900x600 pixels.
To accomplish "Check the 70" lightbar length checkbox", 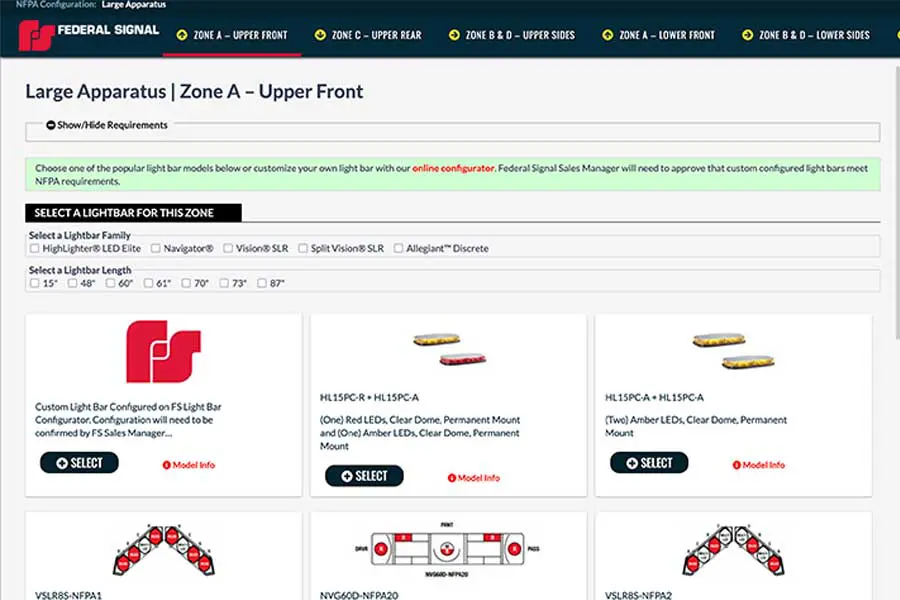I will [186, 283].
